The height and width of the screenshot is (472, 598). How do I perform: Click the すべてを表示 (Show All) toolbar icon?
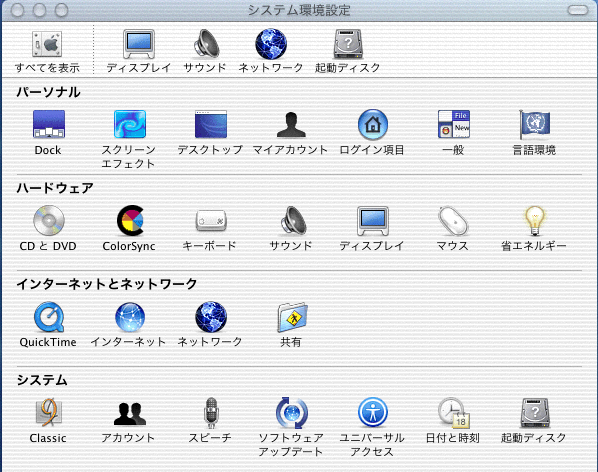[47, 44]
